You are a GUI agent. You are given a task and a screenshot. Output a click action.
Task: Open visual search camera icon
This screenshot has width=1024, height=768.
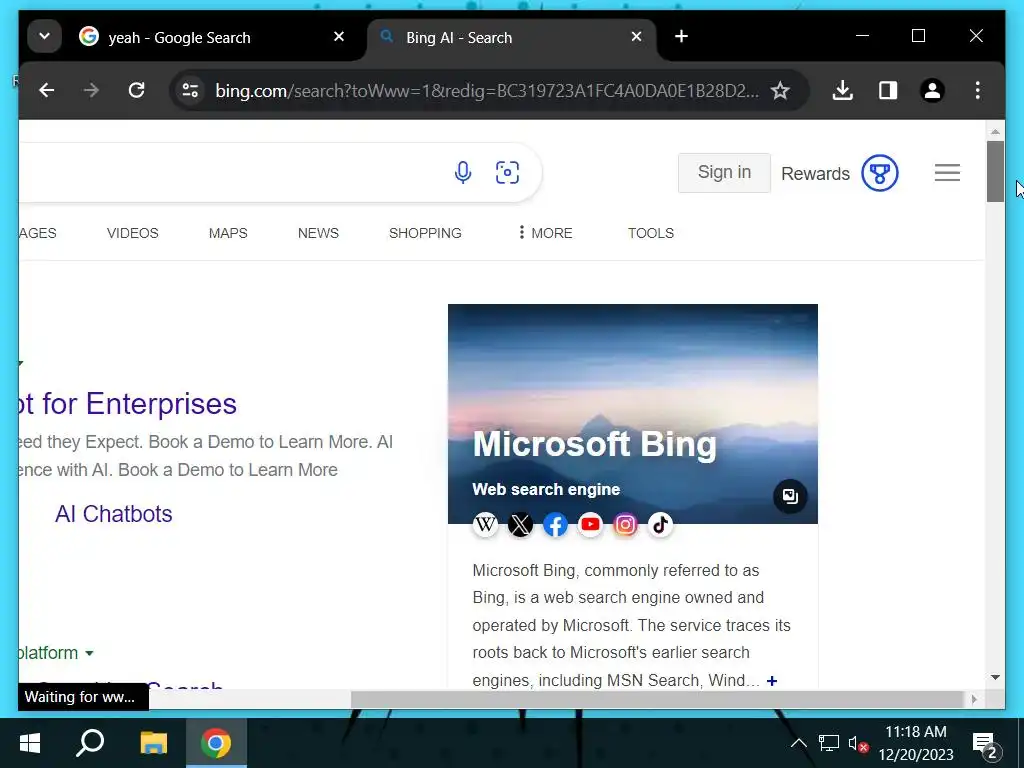(x=507, y=172)
